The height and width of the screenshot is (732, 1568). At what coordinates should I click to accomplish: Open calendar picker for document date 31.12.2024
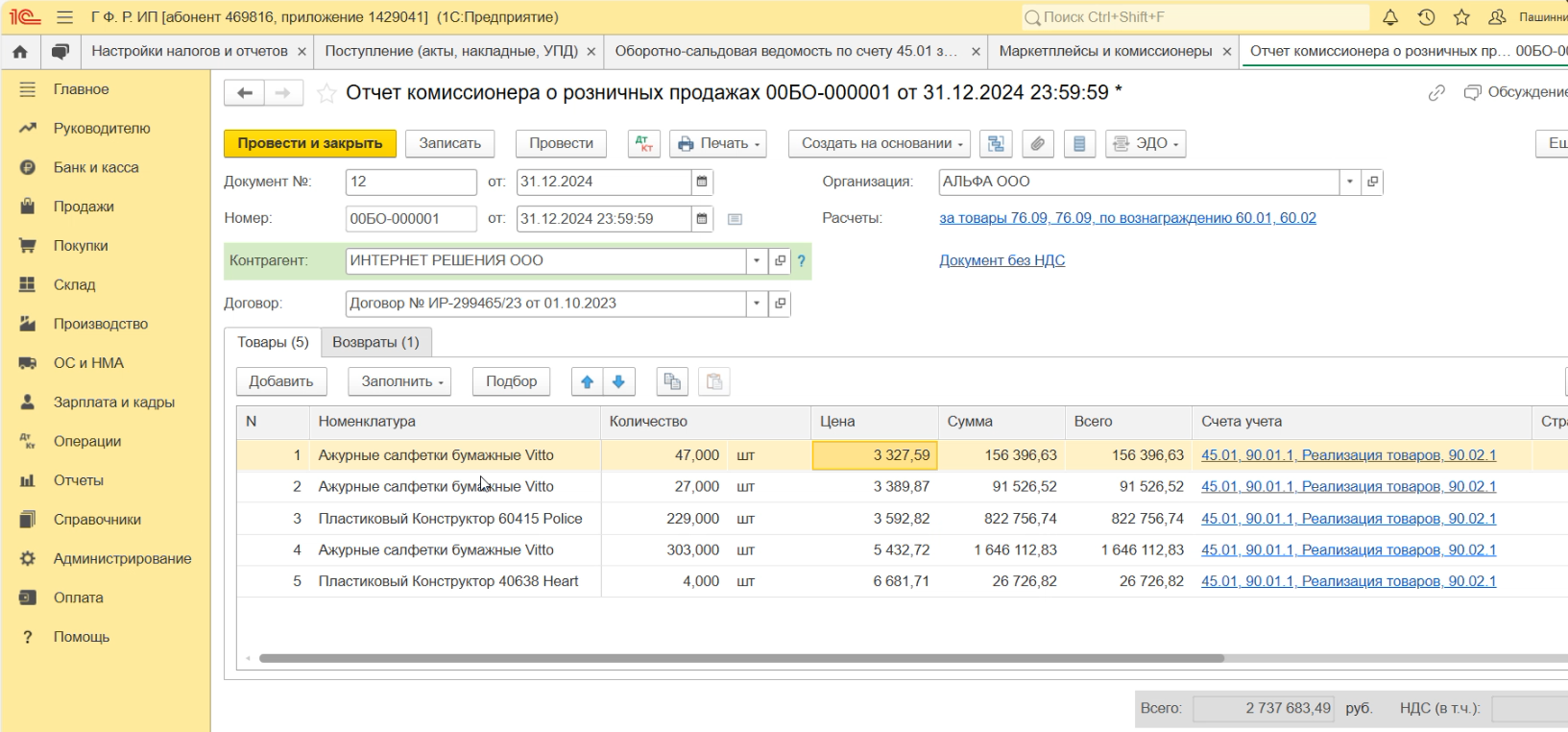(x=702, y=182)
